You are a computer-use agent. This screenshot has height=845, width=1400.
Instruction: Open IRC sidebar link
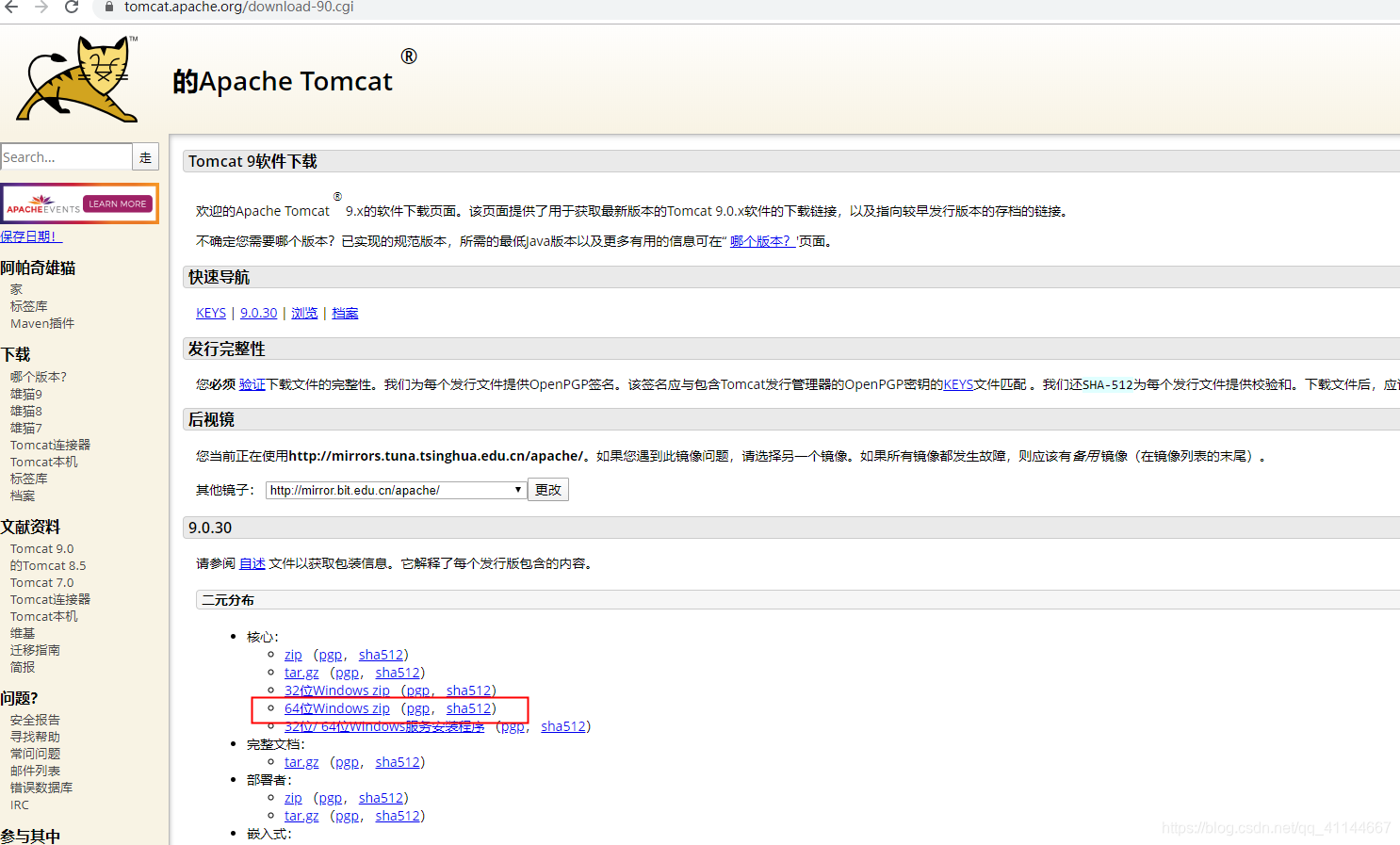[20, 804]
